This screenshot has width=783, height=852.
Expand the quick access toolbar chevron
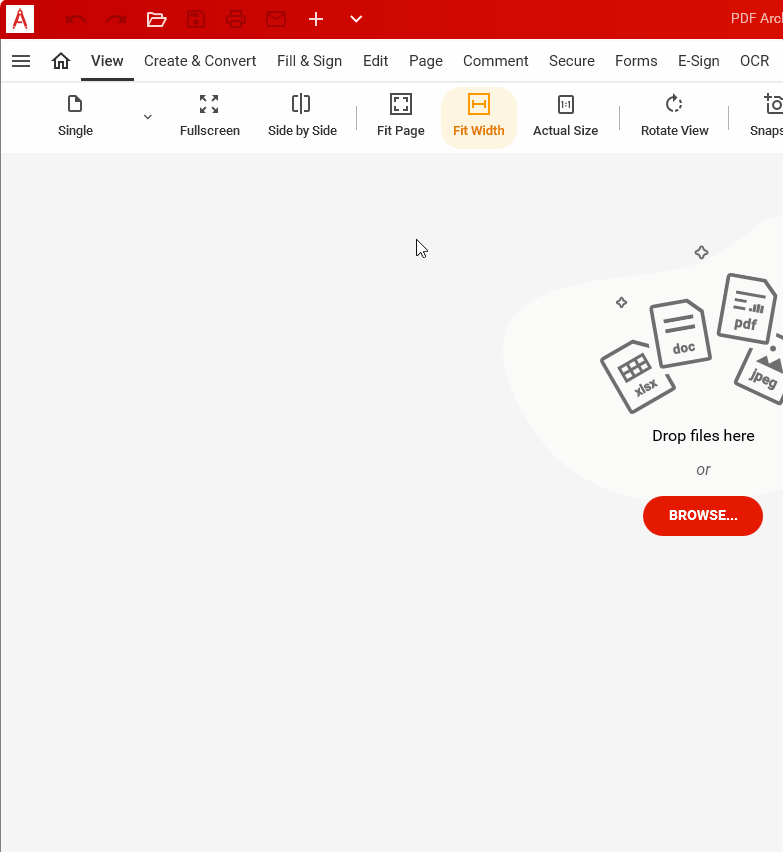[x=356, y=19]
